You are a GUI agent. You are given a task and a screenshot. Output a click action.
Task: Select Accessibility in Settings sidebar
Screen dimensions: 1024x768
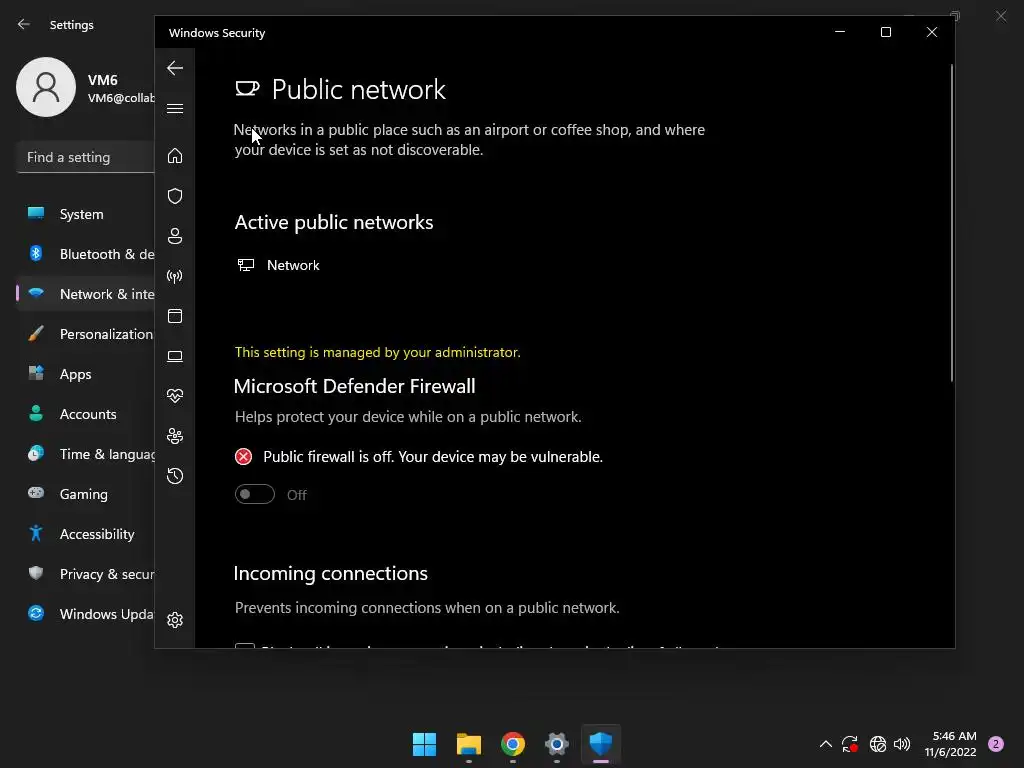pyautogui.click(x=85, y=534)
